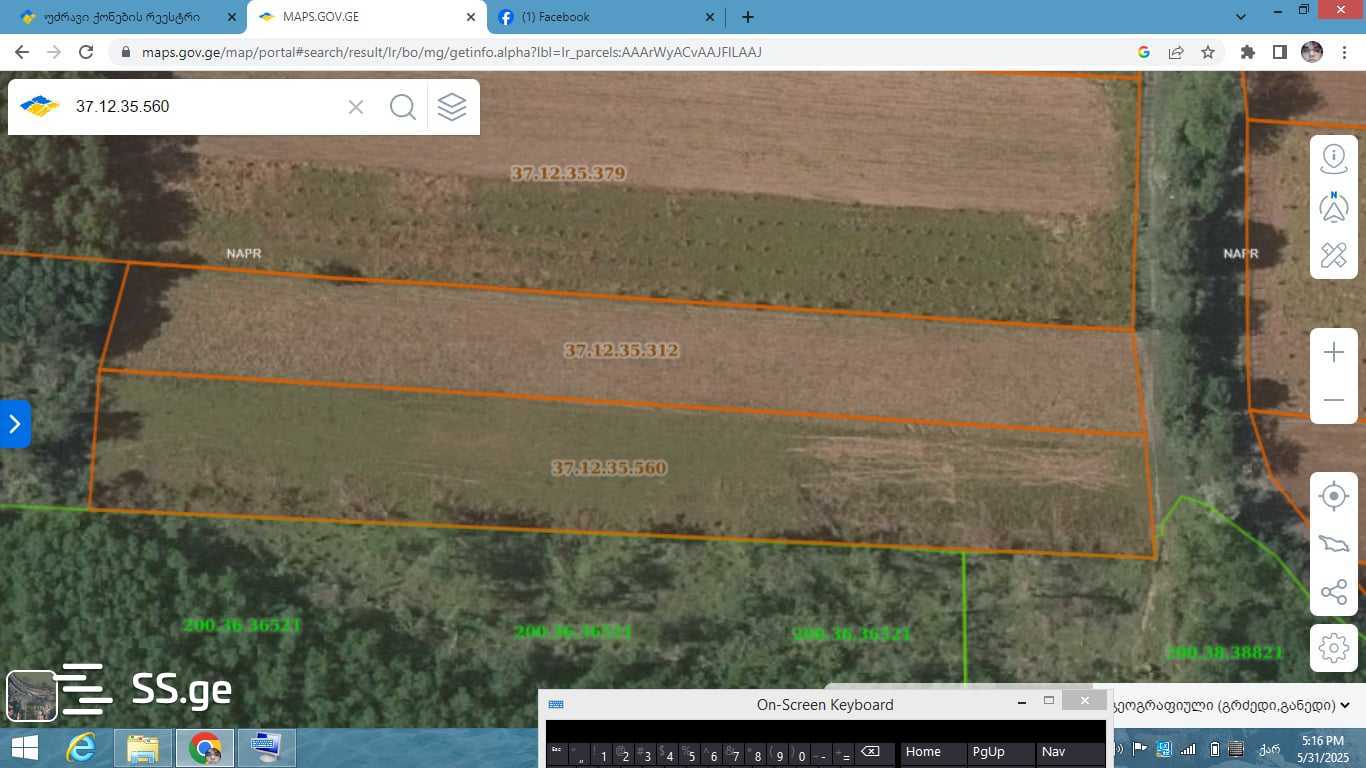Open the measurement ruler tool
The width and height of the screenshot is (1366, 768).
[1333, 255]
